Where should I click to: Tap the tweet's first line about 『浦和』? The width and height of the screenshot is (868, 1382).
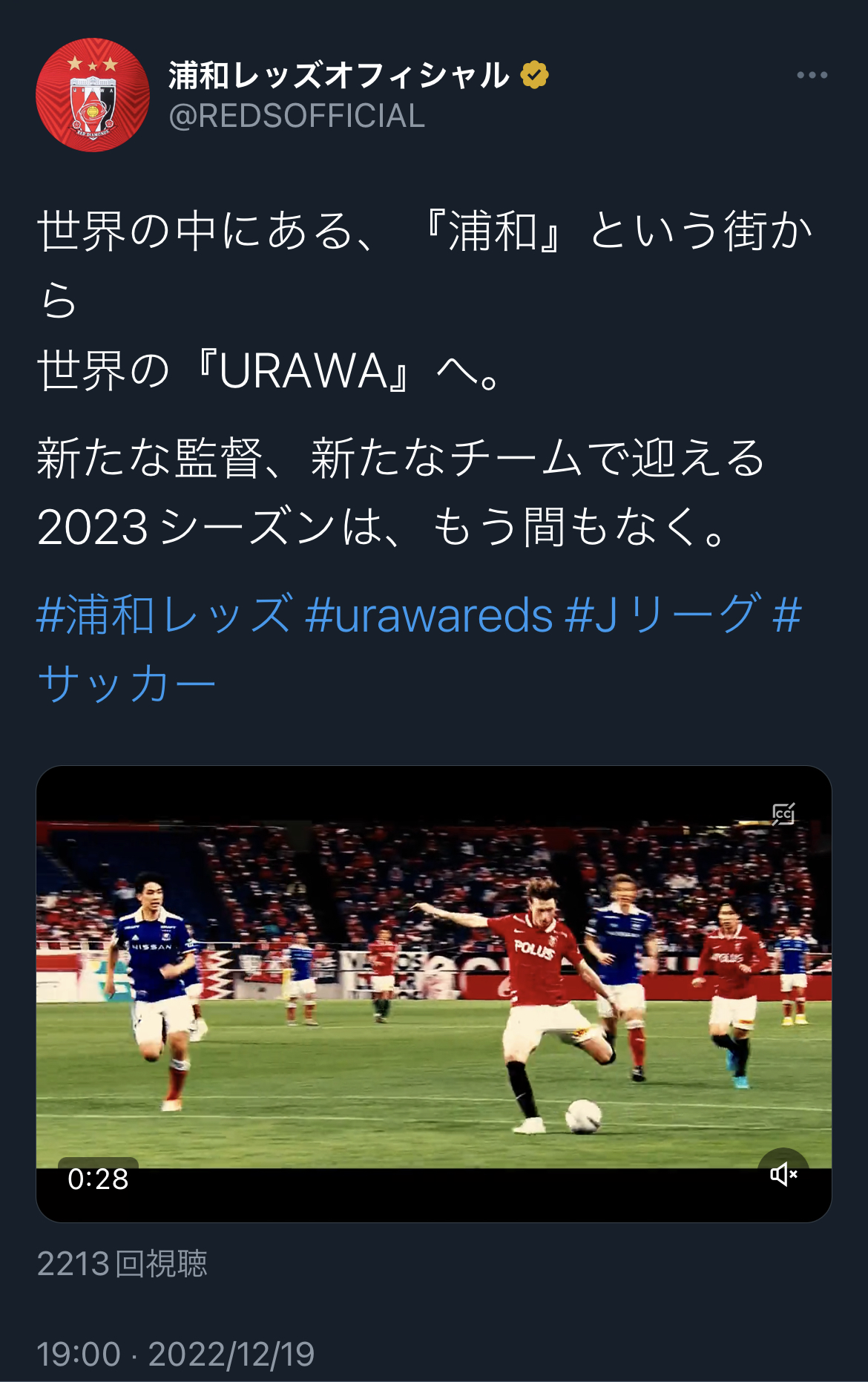(427, 264)
